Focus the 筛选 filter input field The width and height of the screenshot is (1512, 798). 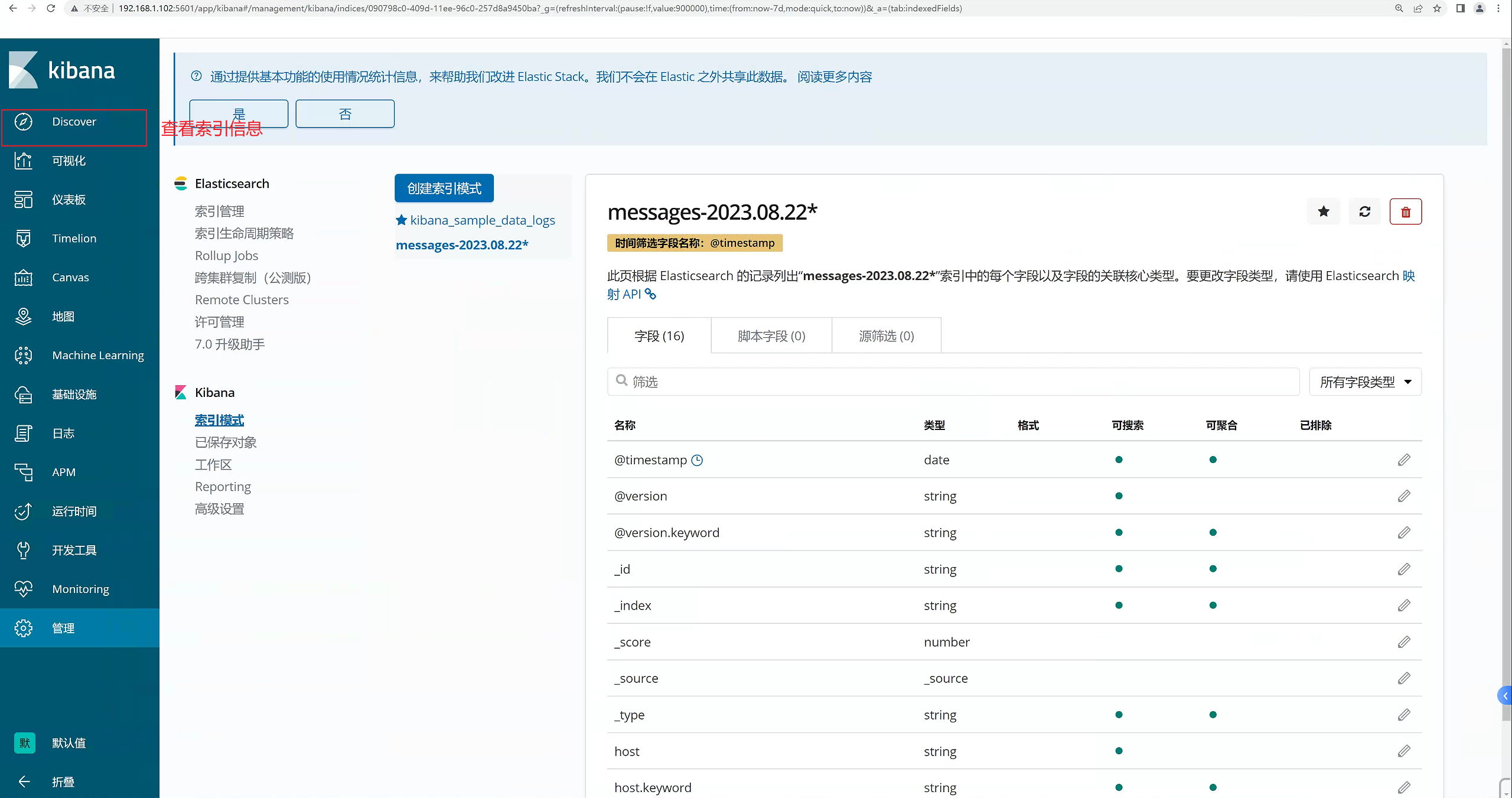953,382
